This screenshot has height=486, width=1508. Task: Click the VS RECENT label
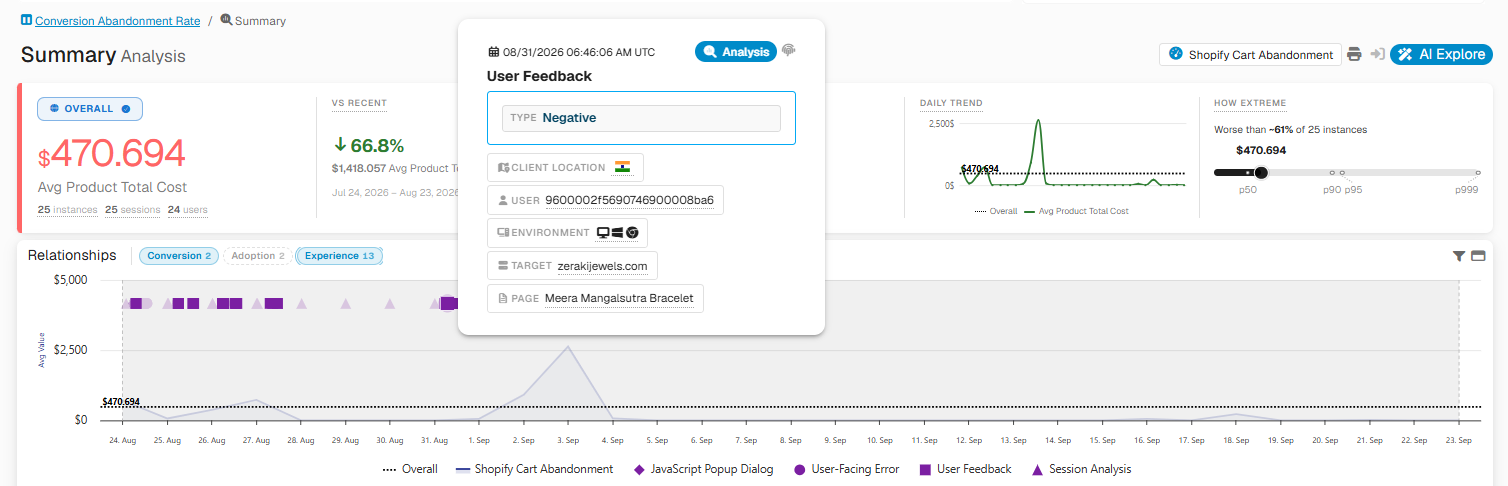pyautogui.click(x=359, y=103)
